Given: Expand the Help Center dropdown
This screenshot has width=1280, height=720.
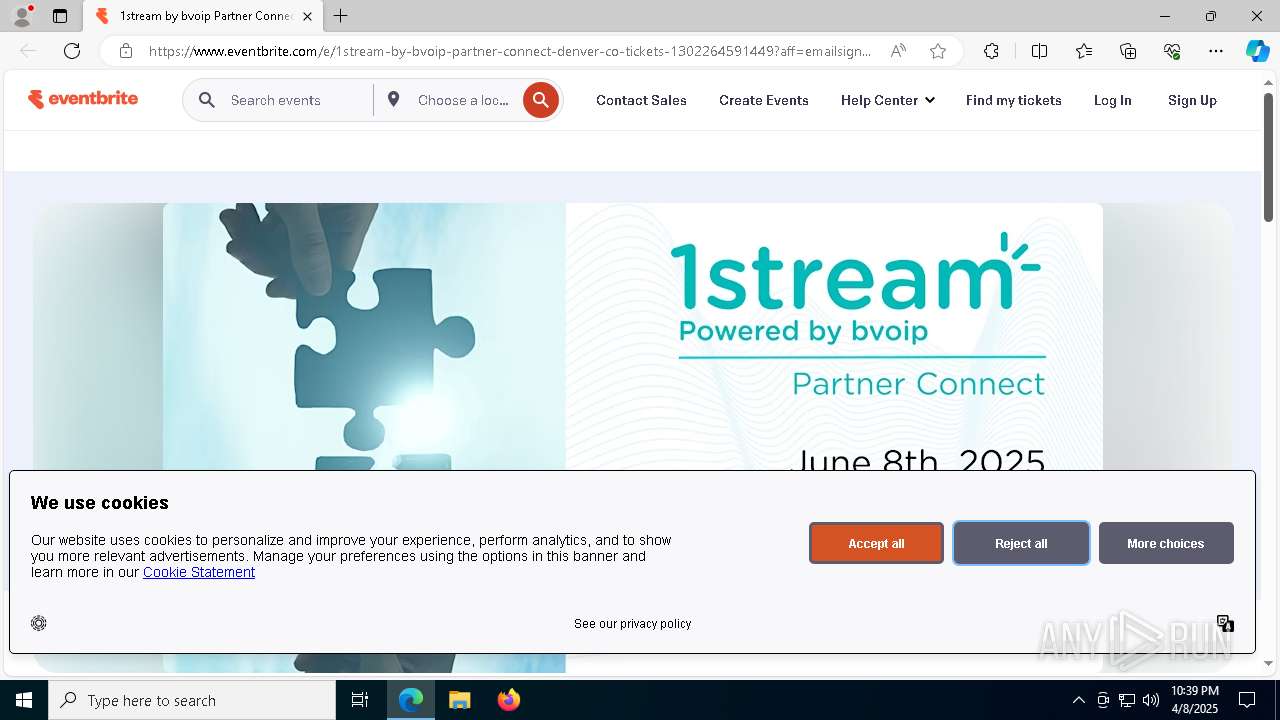Looking at the screenshot, I should point(887,100).
